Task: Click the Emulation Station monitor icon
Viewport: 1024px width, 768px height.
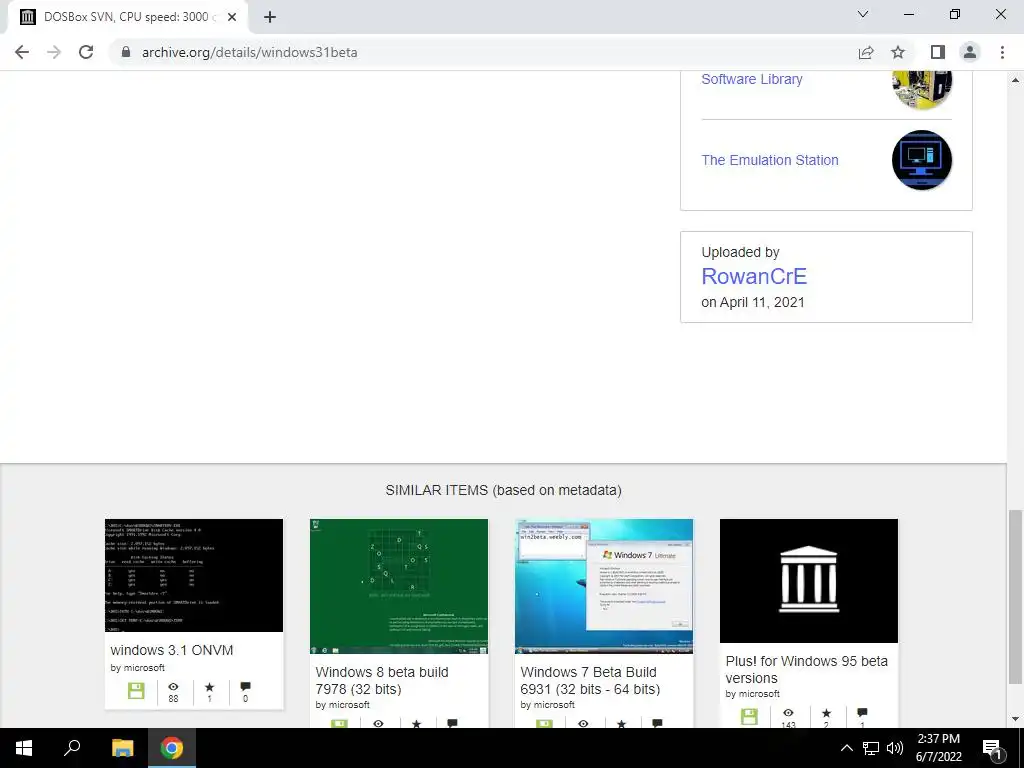Action: click(x=921, y=160)
